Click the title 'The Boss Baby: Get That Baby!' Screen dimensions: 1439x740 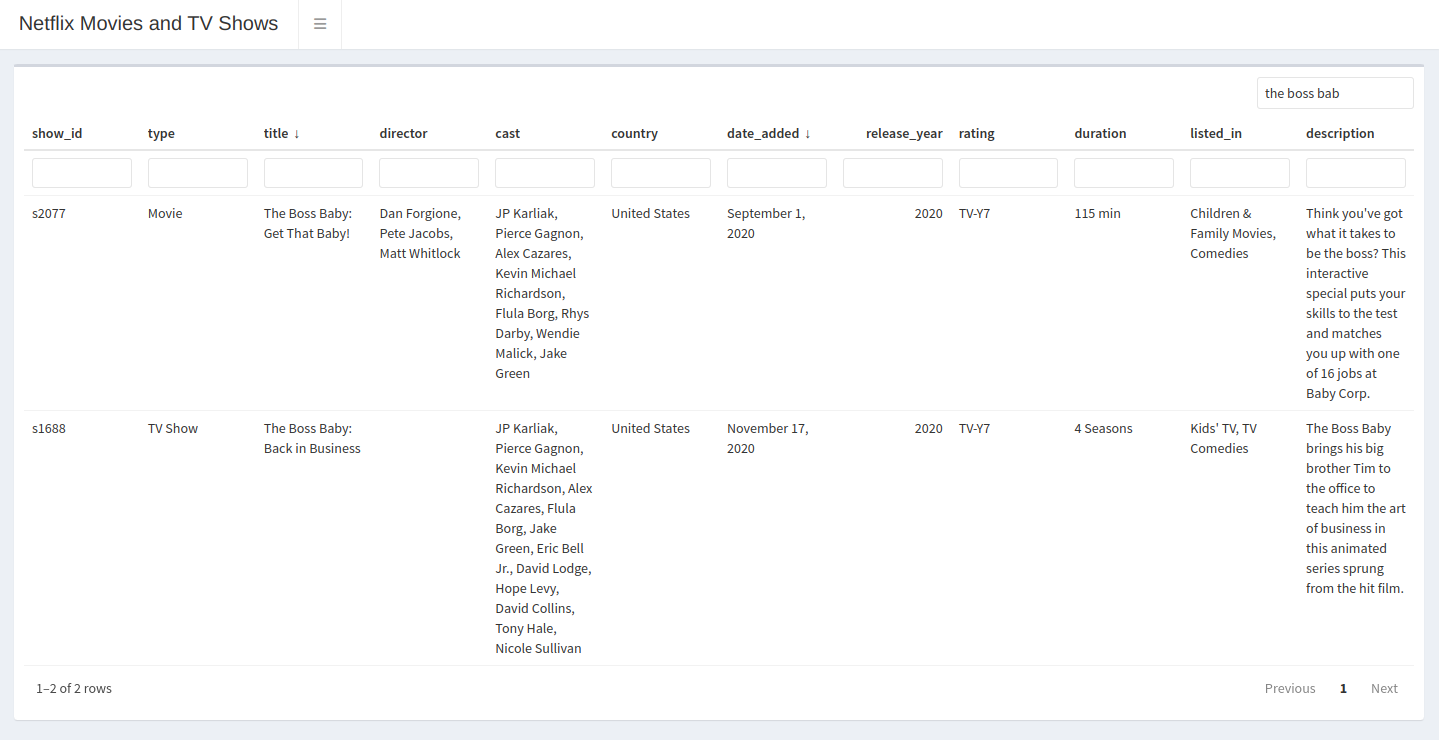pos(308,223)
